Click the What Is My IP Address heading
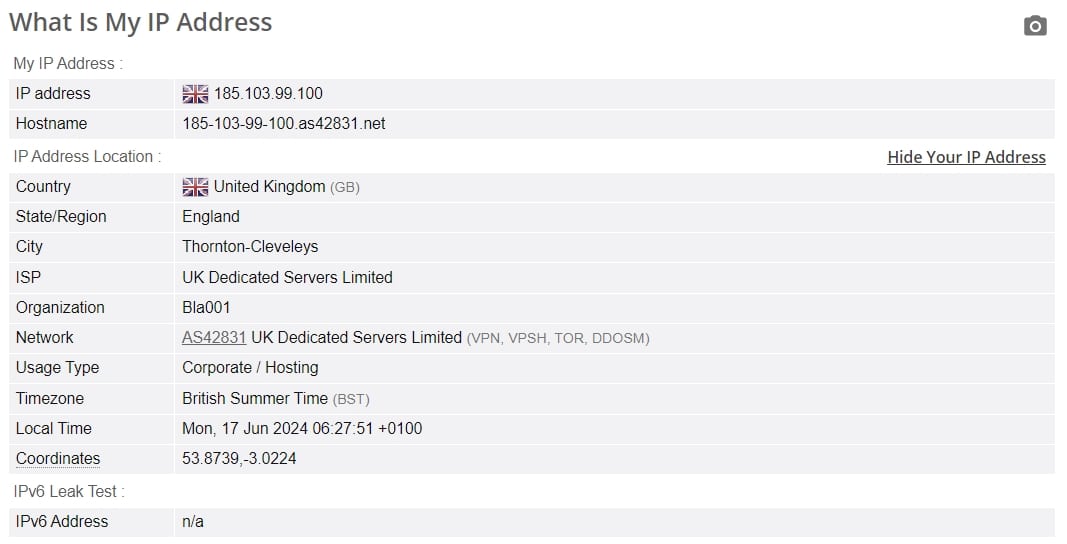Viewport: 1067px width, 544px height. pos(140,22)
